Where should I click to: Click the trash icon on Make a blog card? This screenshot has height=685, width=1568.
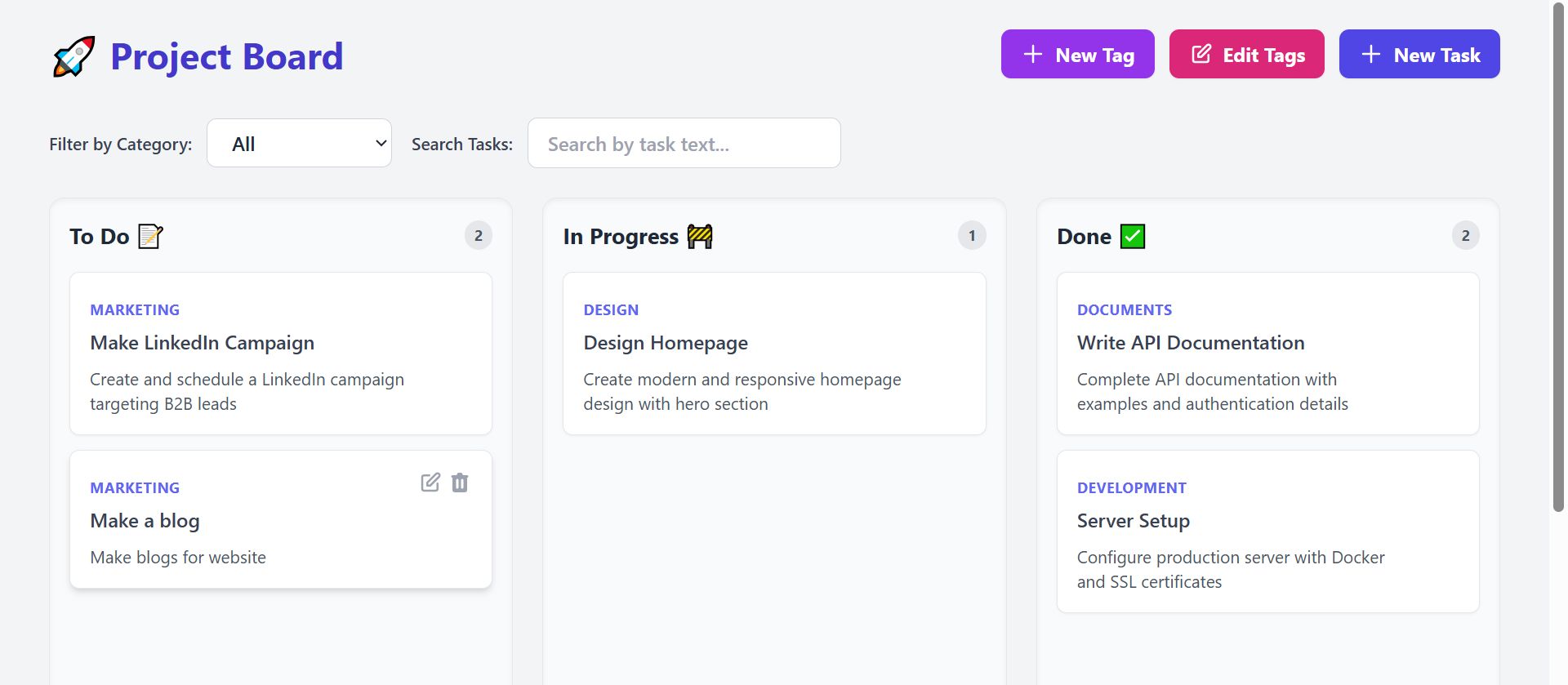pos(460,483)
